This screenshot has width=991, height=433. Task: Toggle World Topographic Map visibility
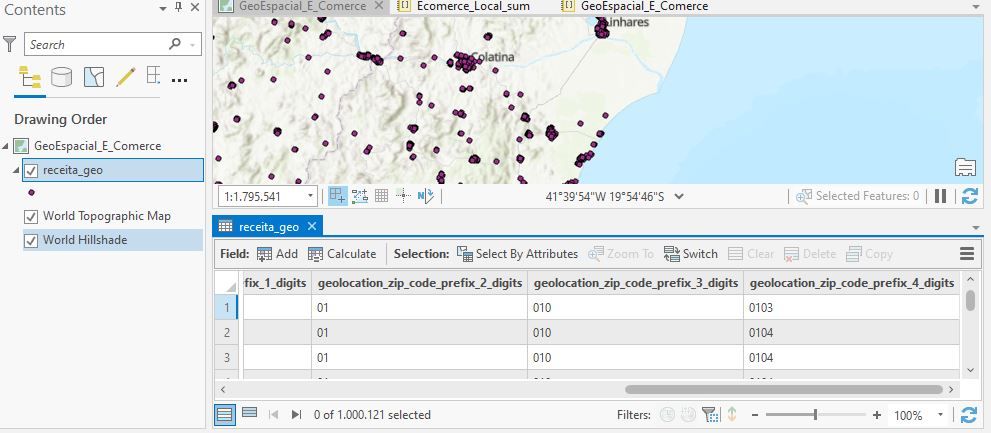coord(31,217)
